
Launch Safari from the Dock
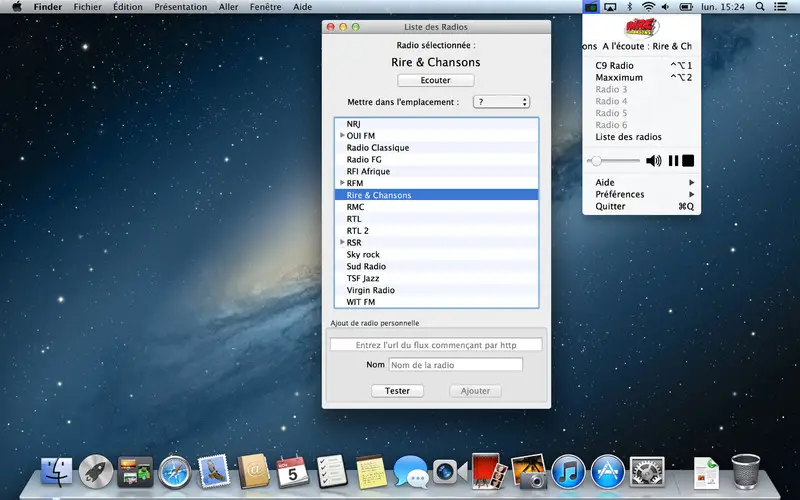coord(174,471)
